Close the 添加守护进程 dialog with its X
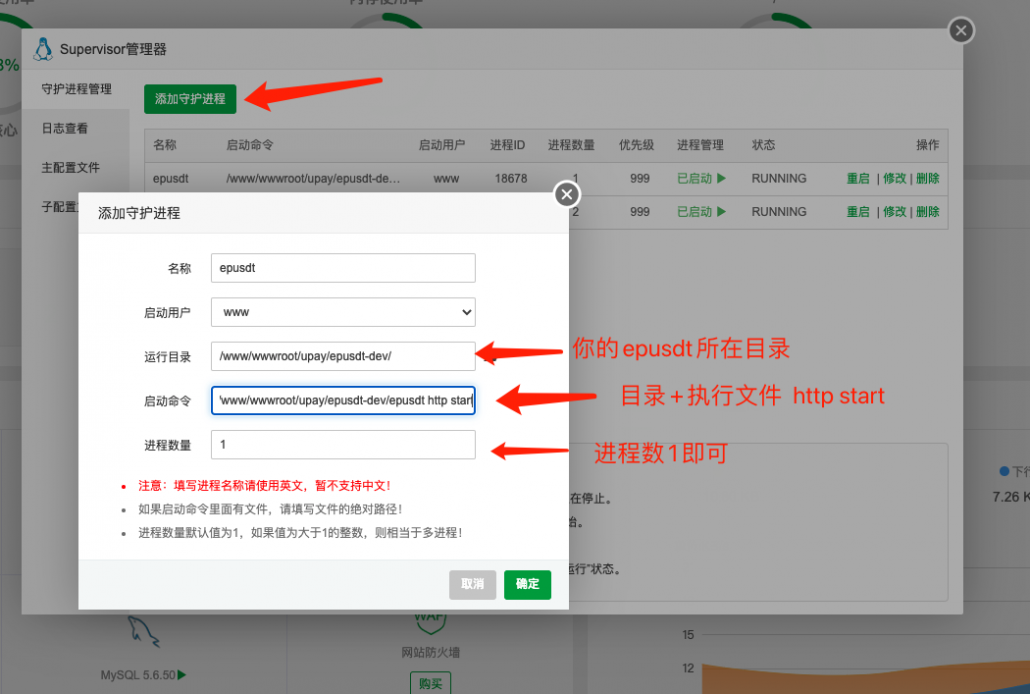The image size is (1030, 694). point(565,194)
